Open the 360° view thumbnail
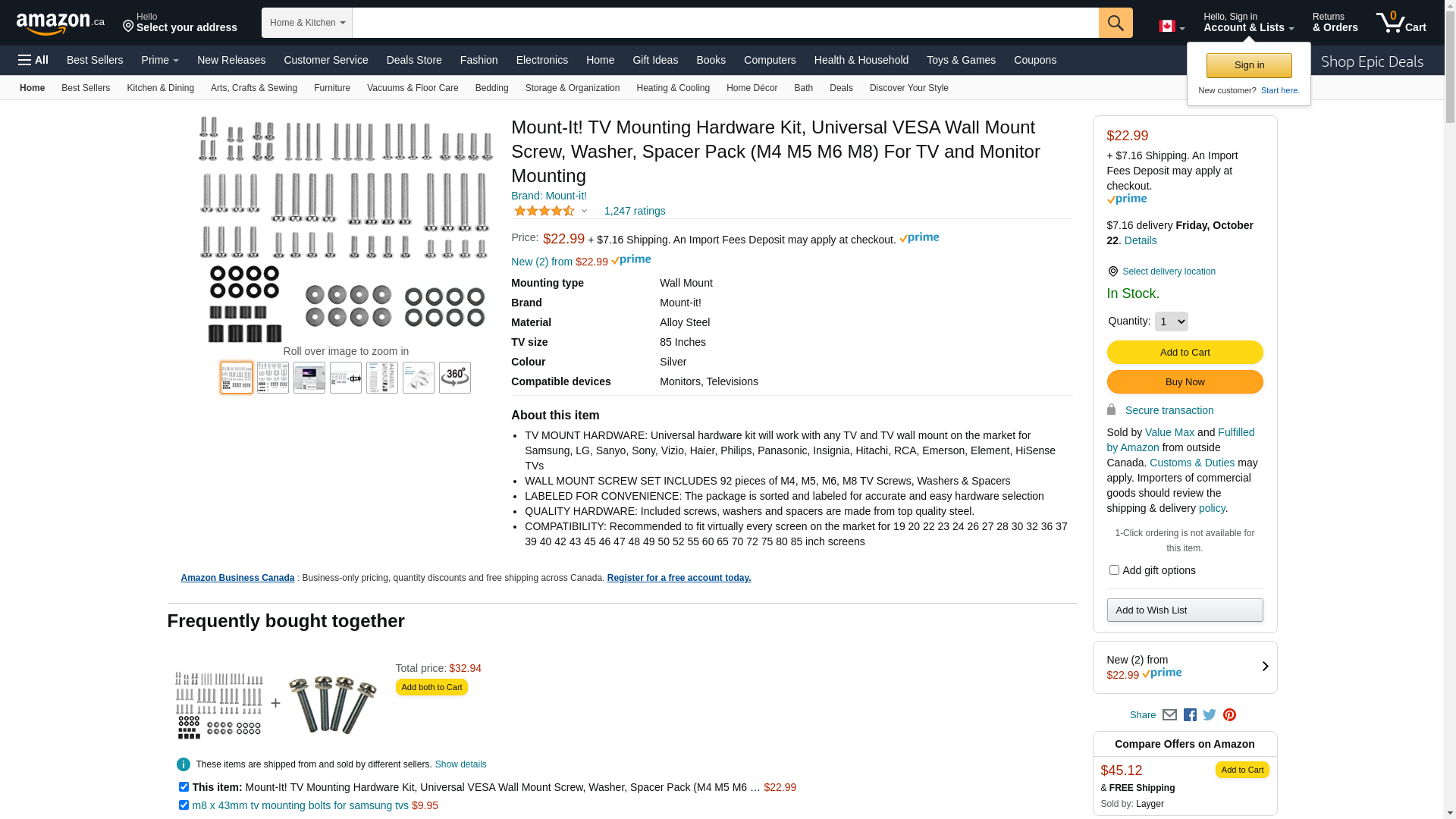The height and width of the screenshot is (819, 1456). point(455,378)
